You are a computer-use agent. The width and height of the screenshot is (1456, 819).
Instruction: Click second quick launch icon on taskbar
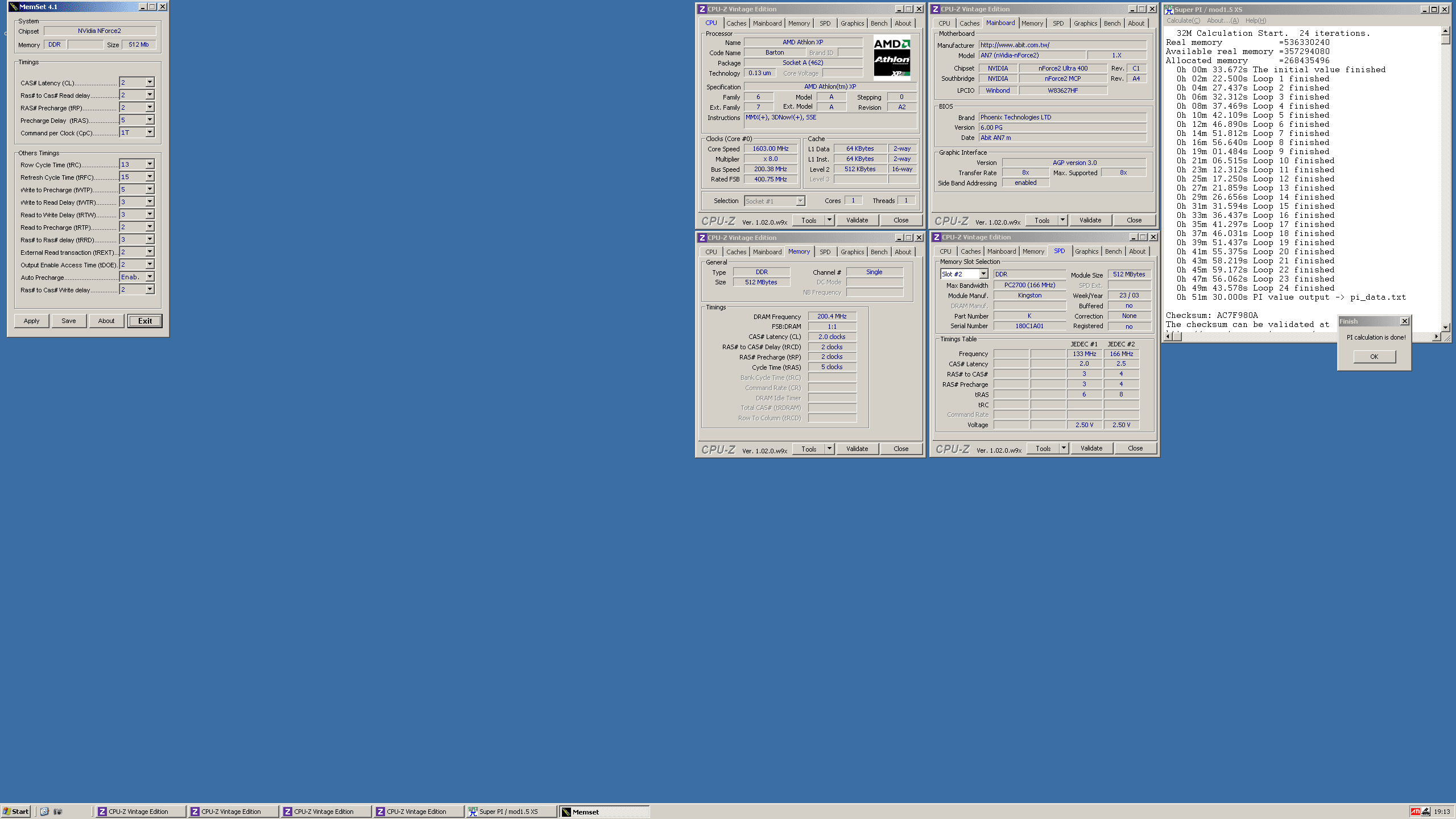point(57,812)
